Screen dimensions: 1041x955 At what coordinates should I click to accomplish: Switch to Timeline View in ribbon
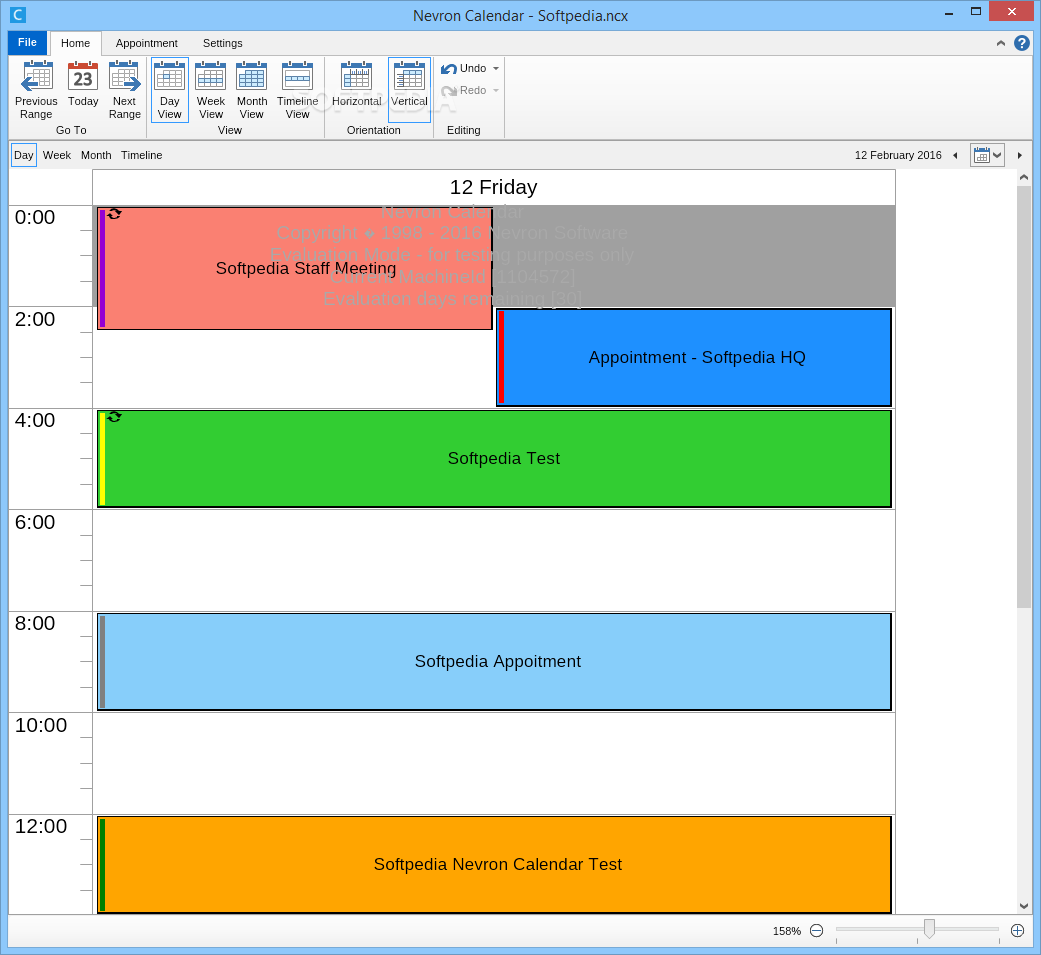(x=297, y=90)
